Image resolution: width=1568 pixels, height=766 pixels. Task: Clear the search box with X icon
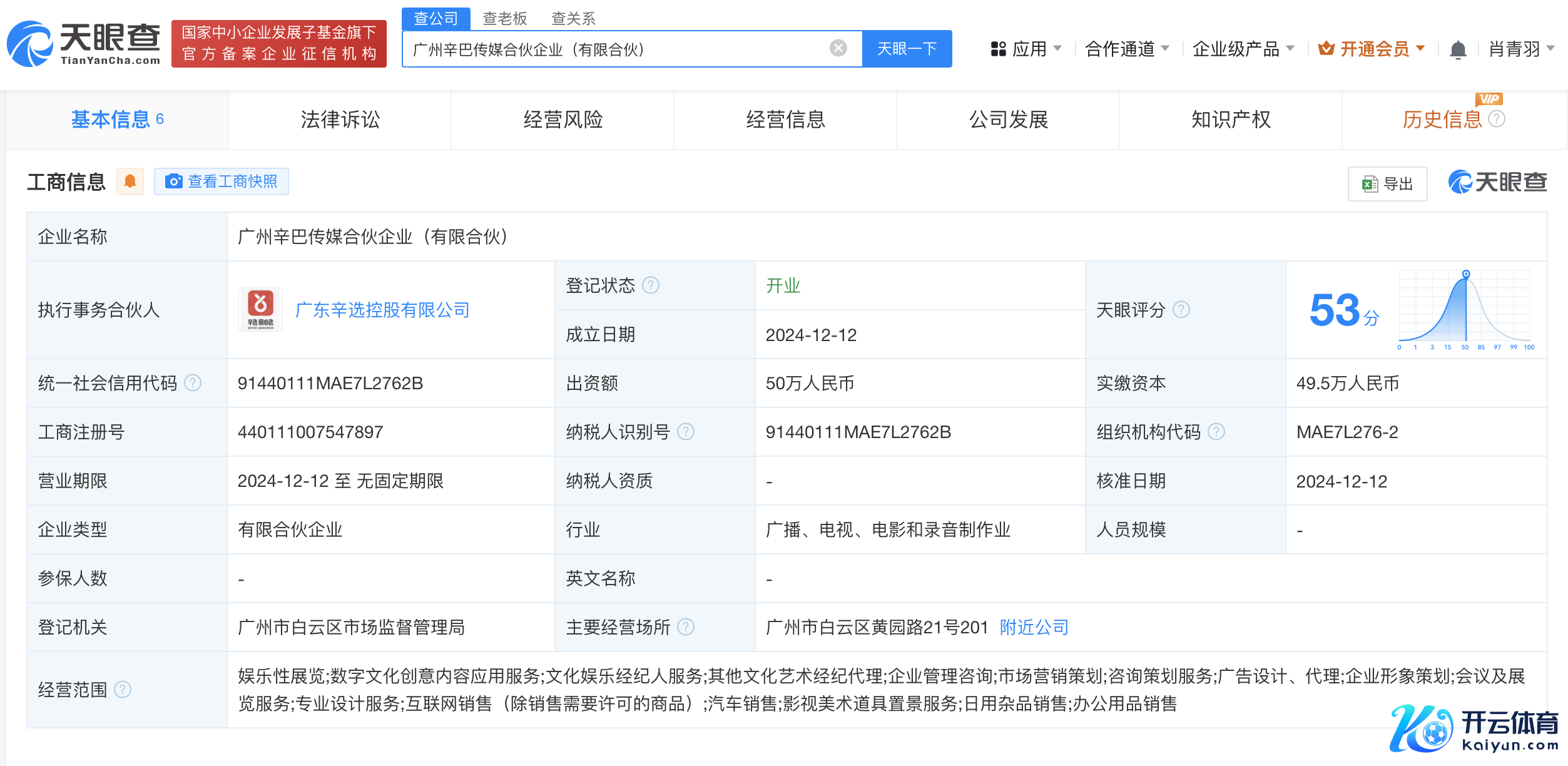[838, 48]
